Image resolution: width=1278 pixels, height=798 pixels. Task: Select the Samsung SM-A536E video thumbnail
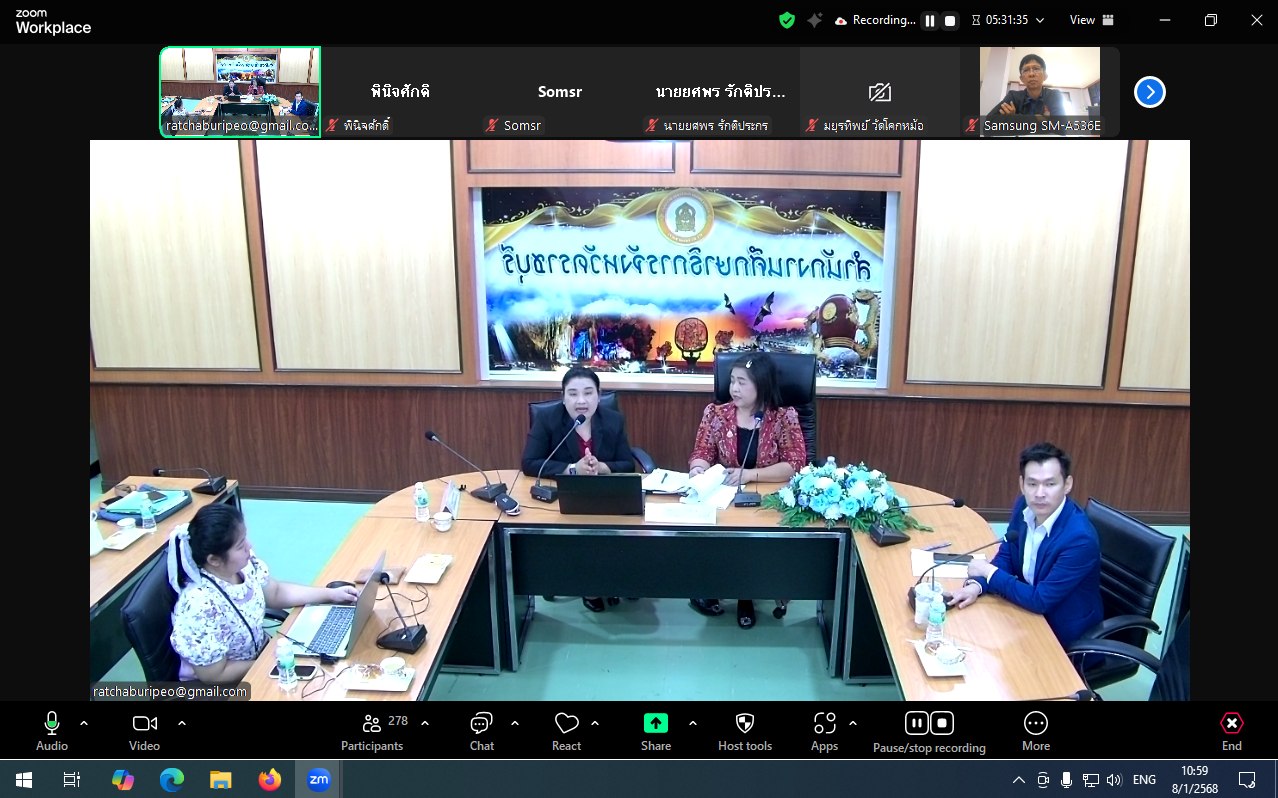pyautogui.click(x=1040, y=91)
